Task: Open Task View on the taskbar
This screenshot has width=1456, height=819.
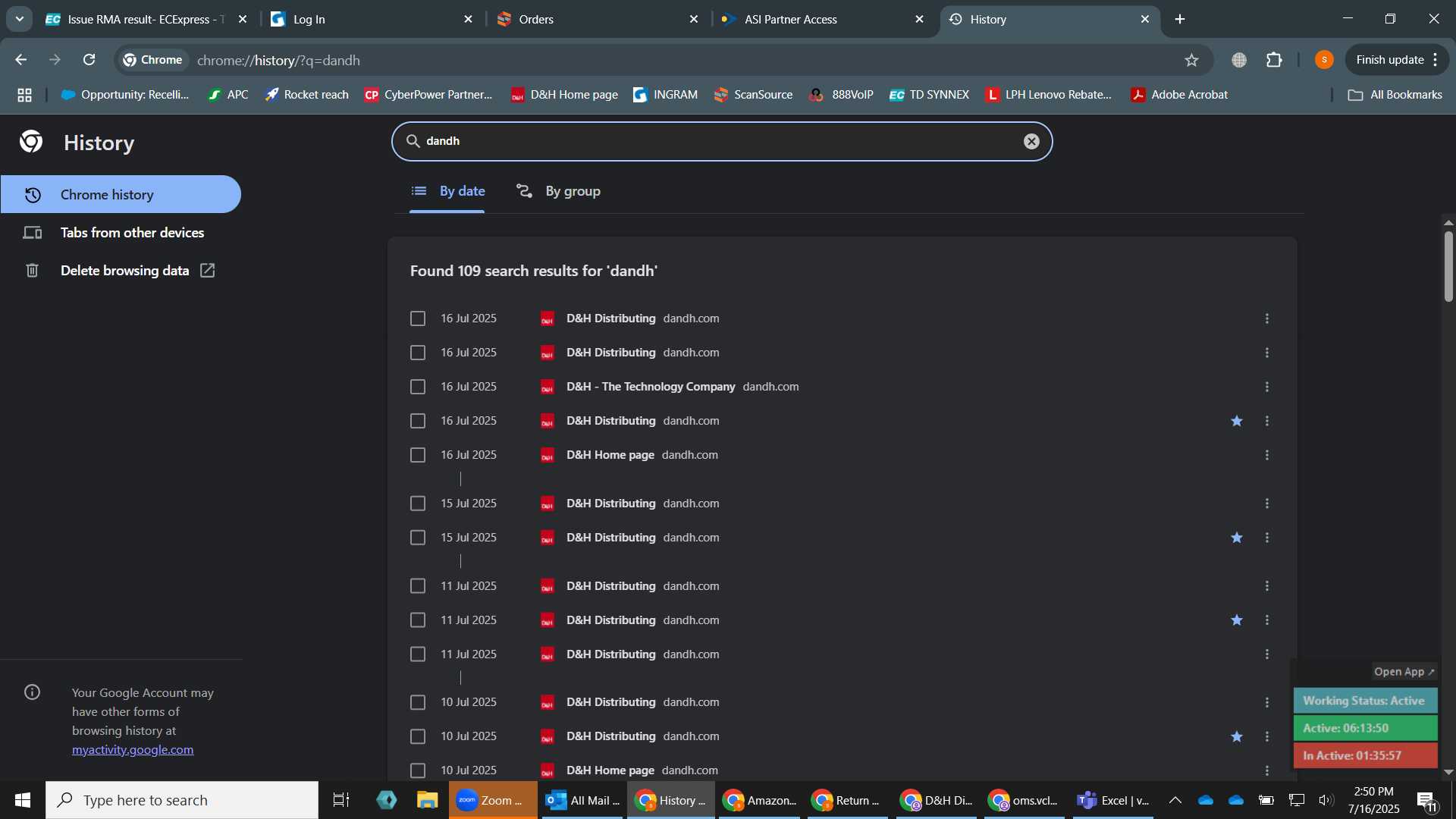Action: click(341, 800)
